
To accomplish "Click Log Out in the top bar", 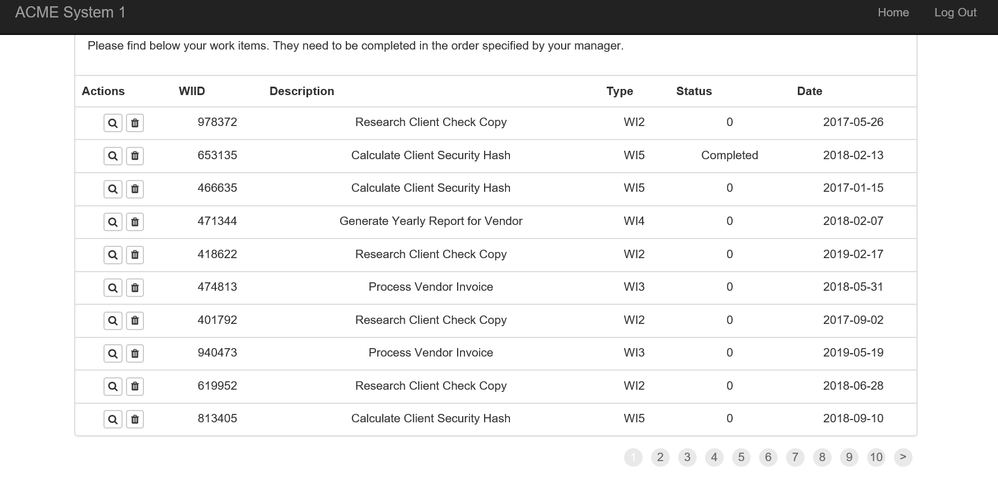I will point(955,13).
